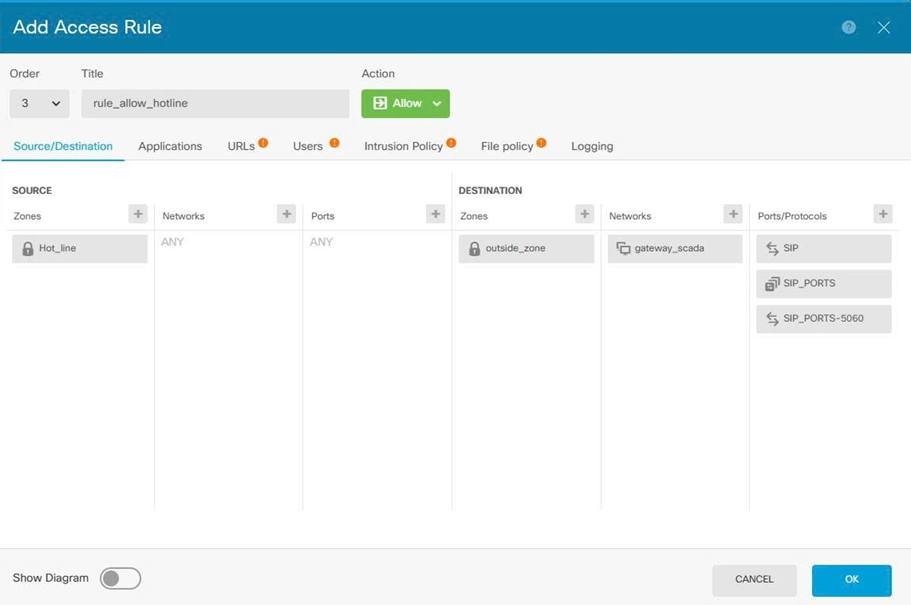The width and height of the screenshot is (911, 605).
Task: Select the File policy tab
Action: (507, 146)
